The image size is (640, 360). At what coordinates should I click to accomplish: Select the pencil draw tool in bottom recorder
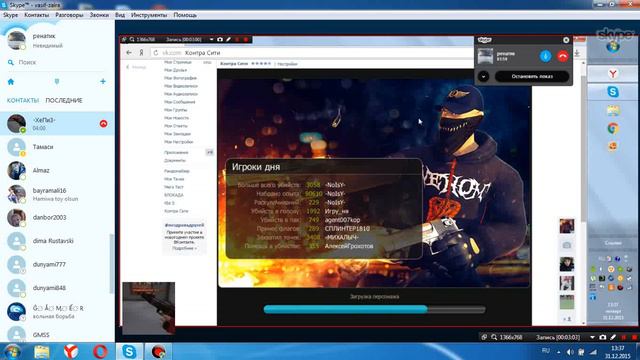(x=613, y=337)
